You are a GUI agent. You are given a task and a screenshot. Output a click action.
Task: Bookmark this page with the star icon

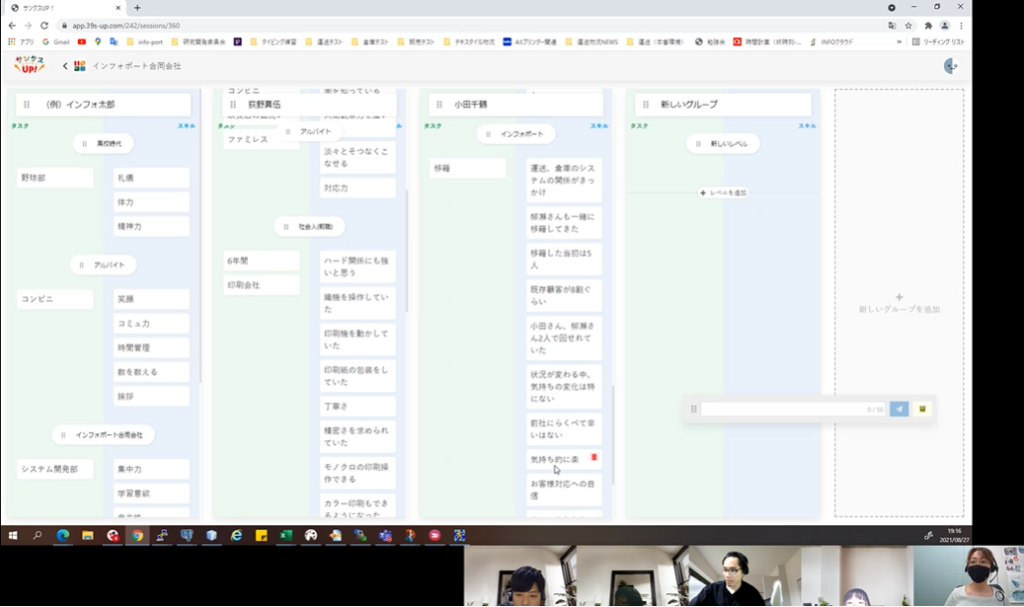[908, 25]
